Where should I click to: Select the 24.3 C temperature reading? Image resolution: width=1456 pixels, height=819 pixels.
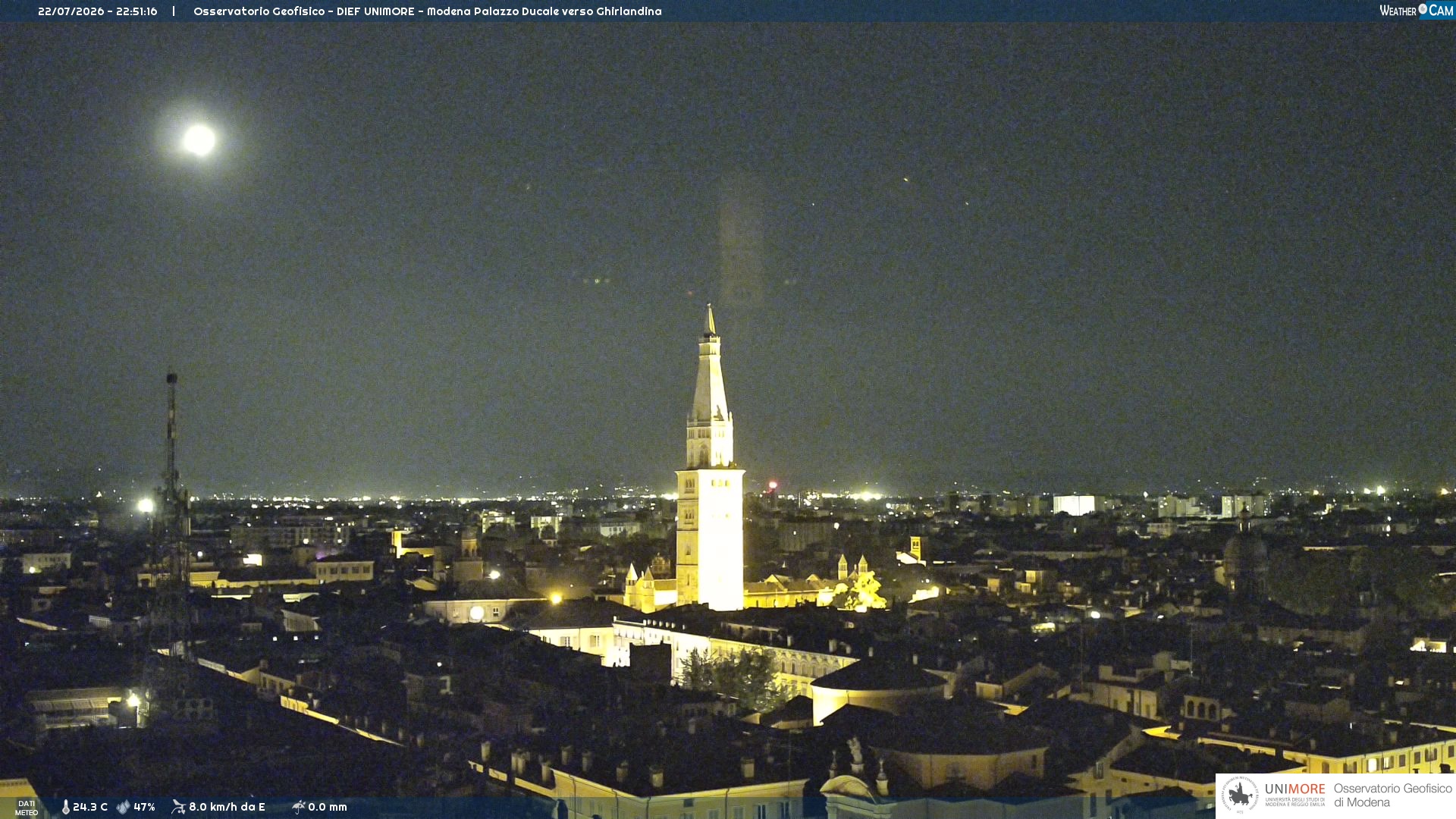pos(90,808)
